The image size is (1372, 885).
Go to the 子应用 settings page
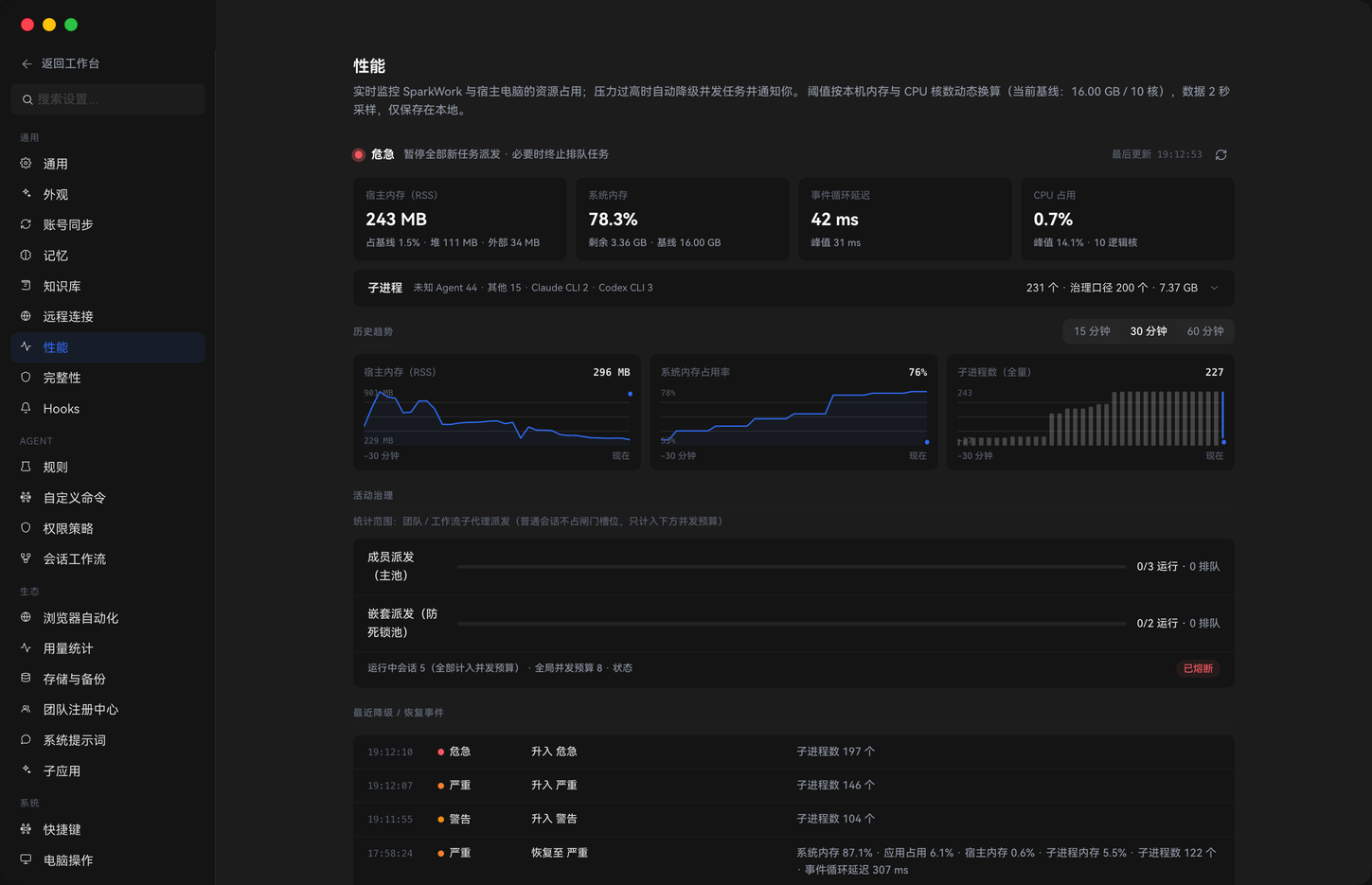tap(108, 770)
